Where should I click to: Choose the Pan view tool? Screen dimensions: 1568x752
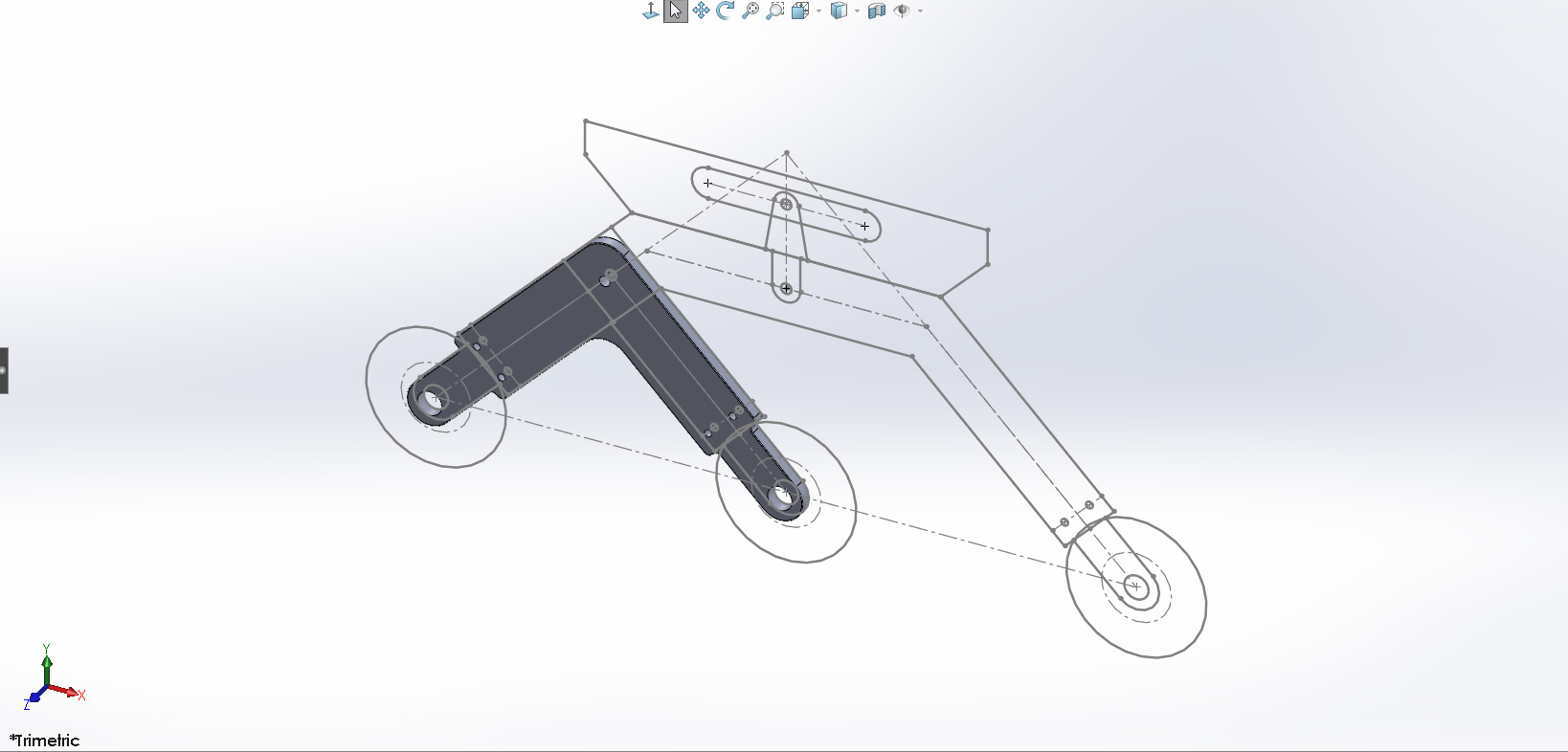[x=701, y=11]
